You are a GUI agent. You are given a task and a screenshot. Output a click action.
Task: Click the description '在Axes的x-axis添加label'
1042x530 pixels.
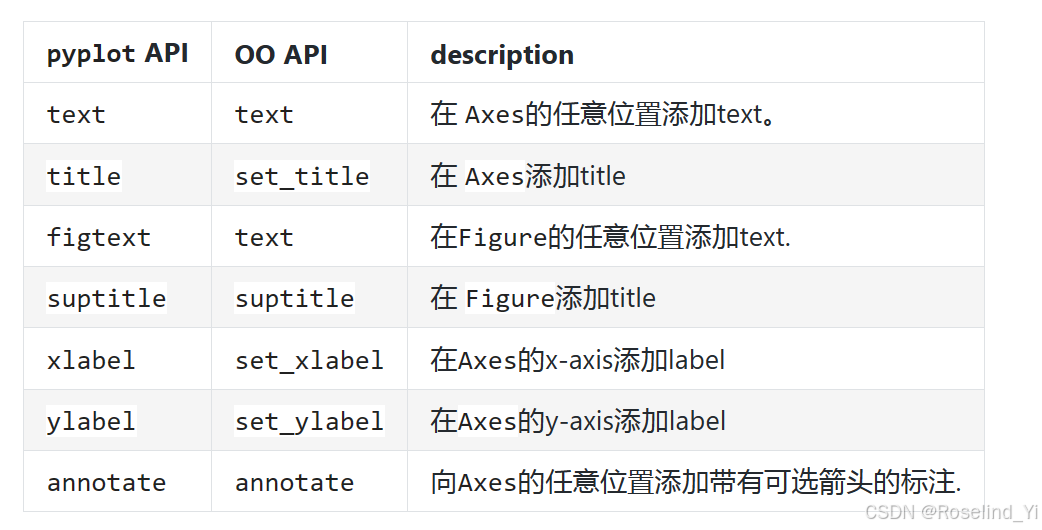click(x=577, y=360)
